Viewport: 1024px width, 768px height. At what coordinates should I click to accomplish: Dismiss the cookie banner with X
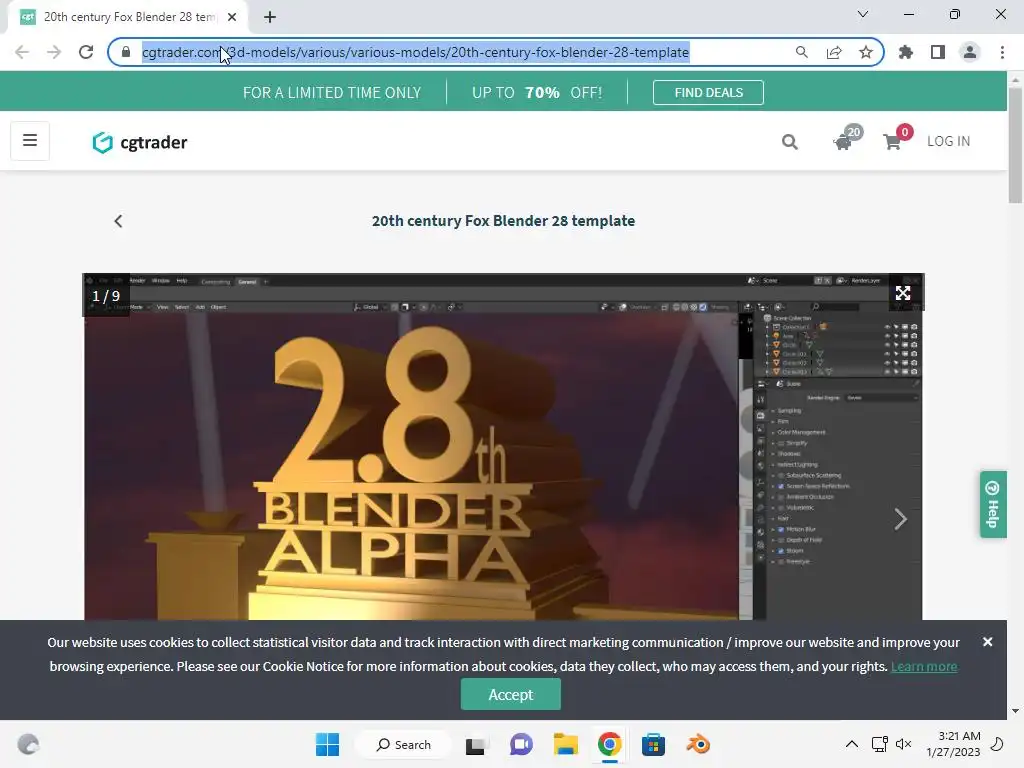tap(987, 642)
